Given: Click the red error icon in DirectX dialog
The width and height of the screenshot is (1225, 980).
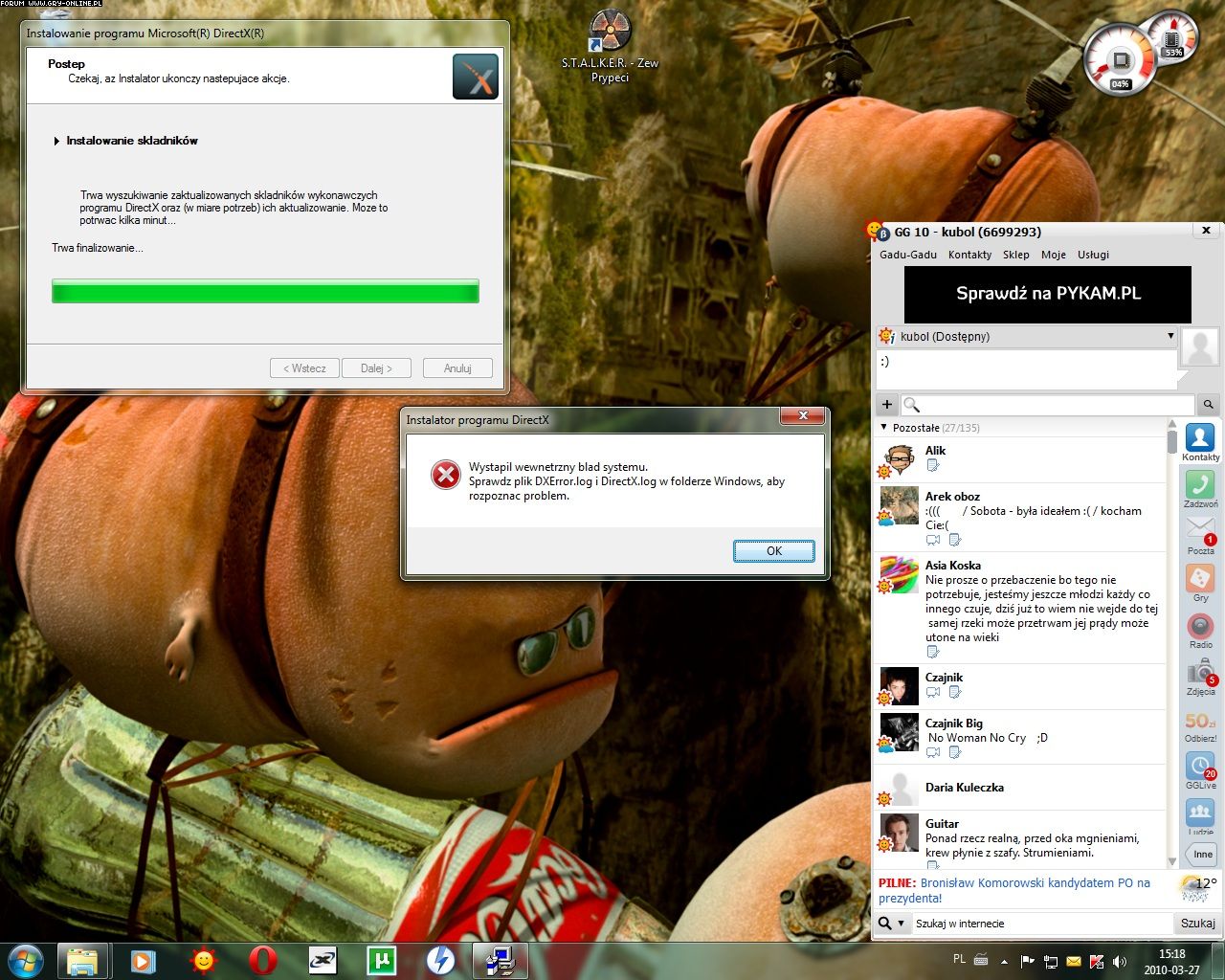Looking at the screenshot, I should coord(445,475).
